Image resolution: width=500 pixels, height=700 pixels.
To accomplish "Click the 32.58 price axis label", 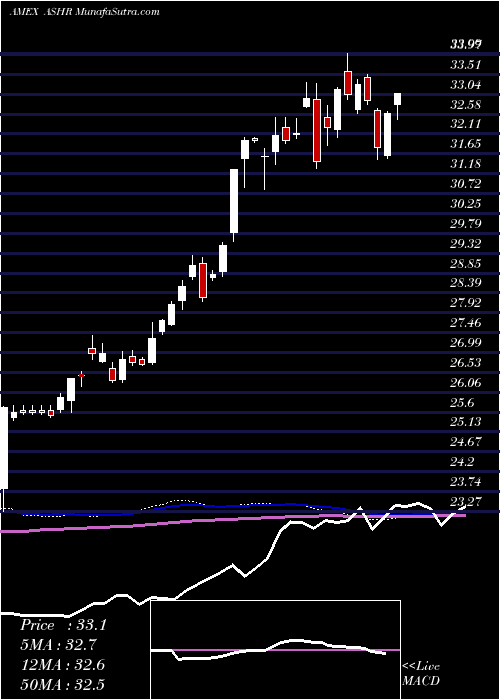I will [466, 104].
